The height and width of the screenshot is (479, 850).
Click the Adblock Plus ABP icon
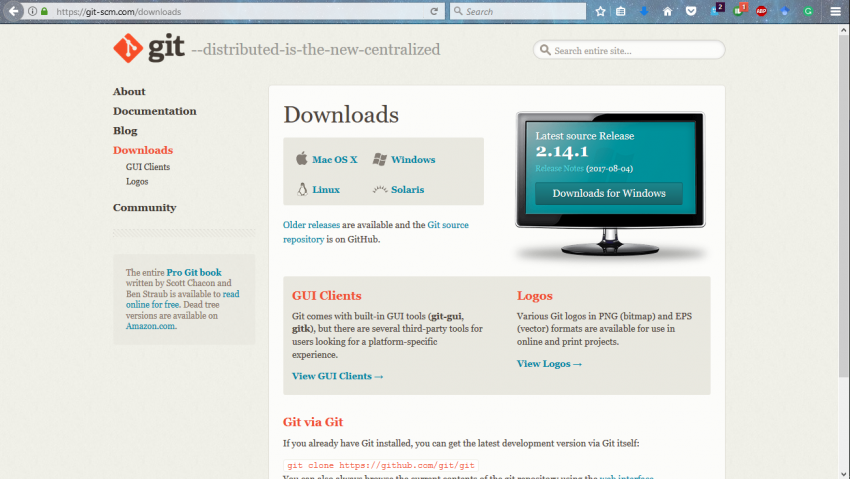click(x=761, y=11)
